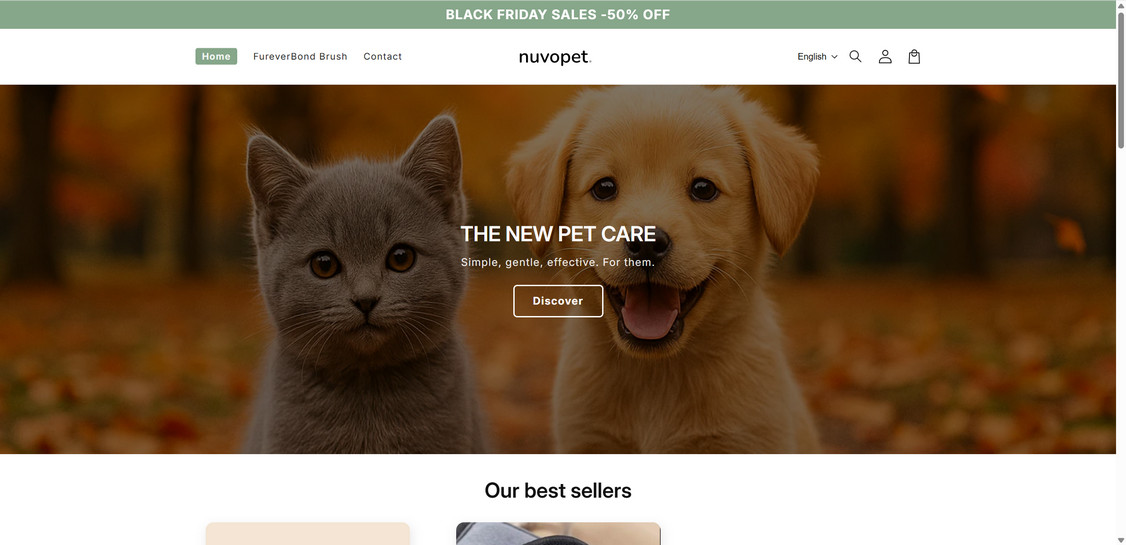The width and height of the screenshot is (1126, 545).
Task: Click the vertical scrollbar thumb
Action: [1121, 79]
